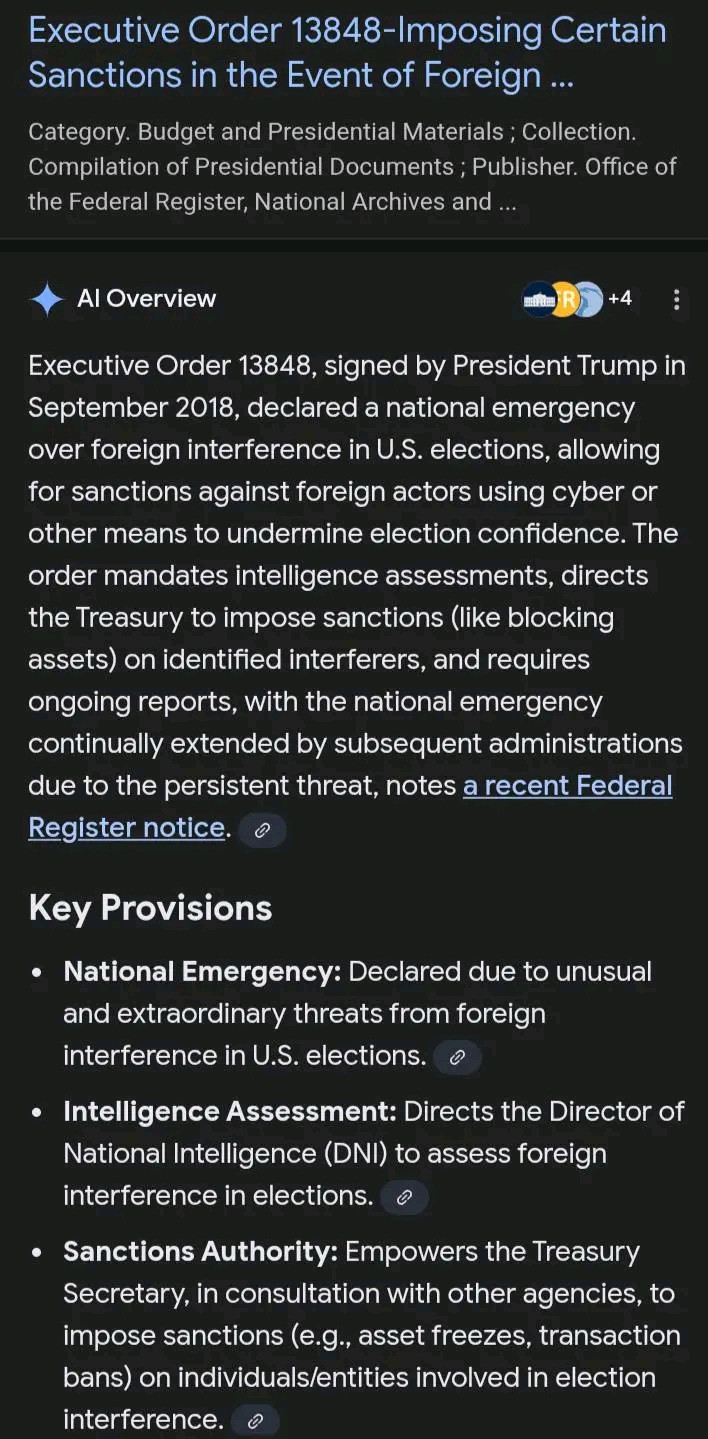Viewport: 708px width, 1439px height.
Task: Open National Emergency bullet's citation link icon
Action: tap(457, 1057)
